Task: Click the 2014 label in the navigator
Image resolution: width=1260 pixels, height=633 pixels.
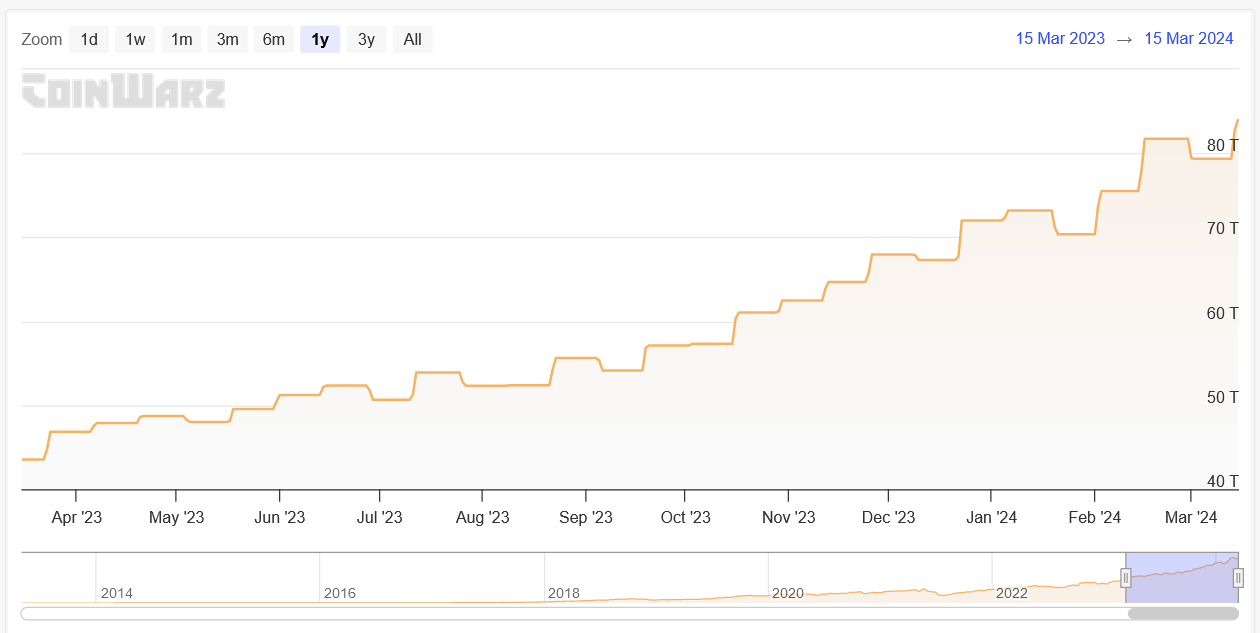Action: pyautogui.click(x=117, y=593)
